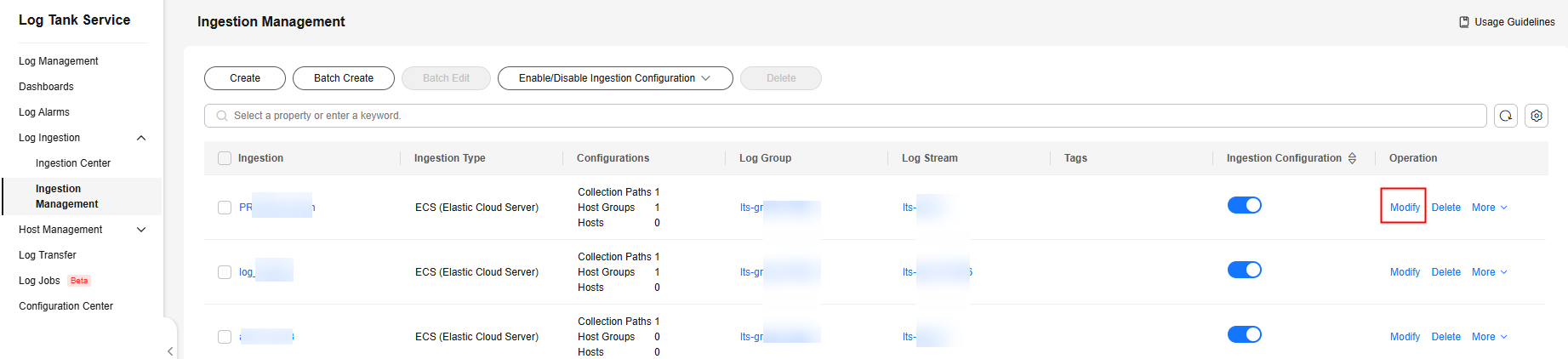Turn off the second row ingestion switch
The width and height of the screenshot is (1568, 359).
pyautogui.click(x=1244, y=270)
